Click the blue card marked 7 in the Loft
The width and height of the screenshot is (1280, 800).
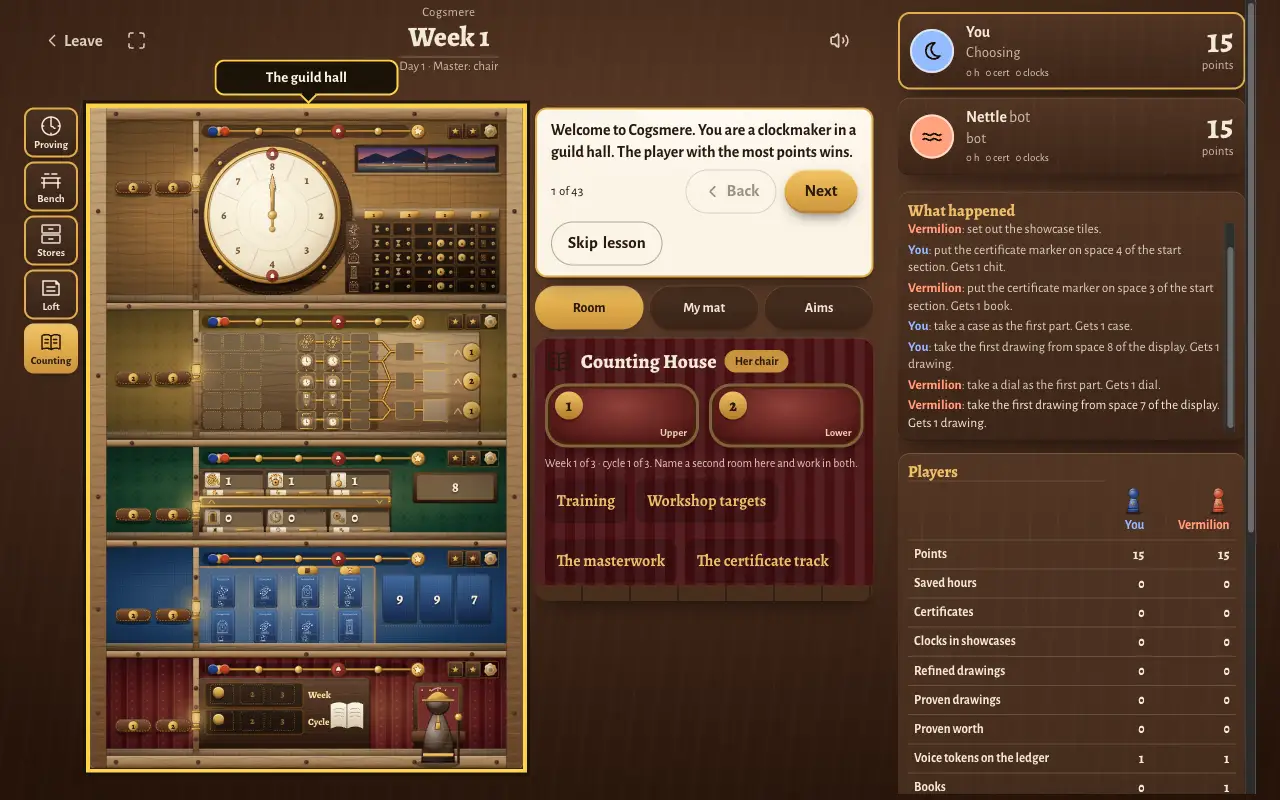click(473, 600)
